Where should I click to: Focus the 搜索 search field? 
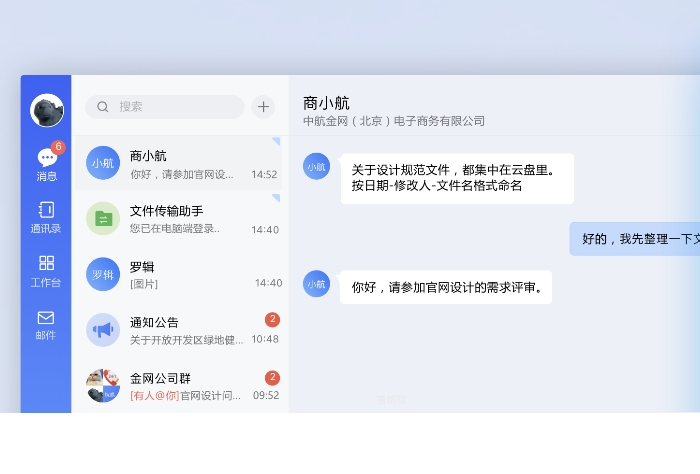(x=165, y=107)
